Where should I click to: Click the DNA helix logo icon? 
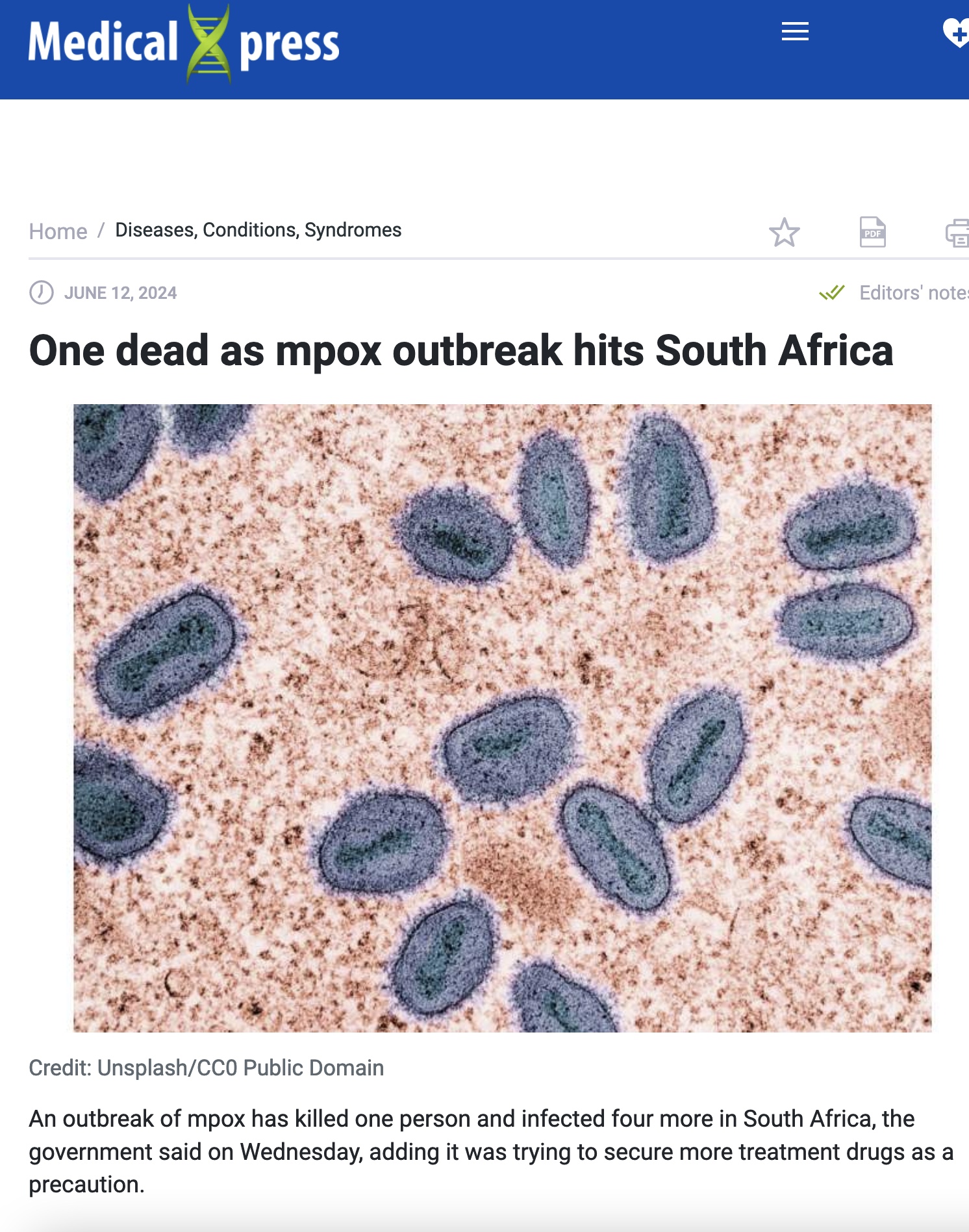click(x=208, y=44)
